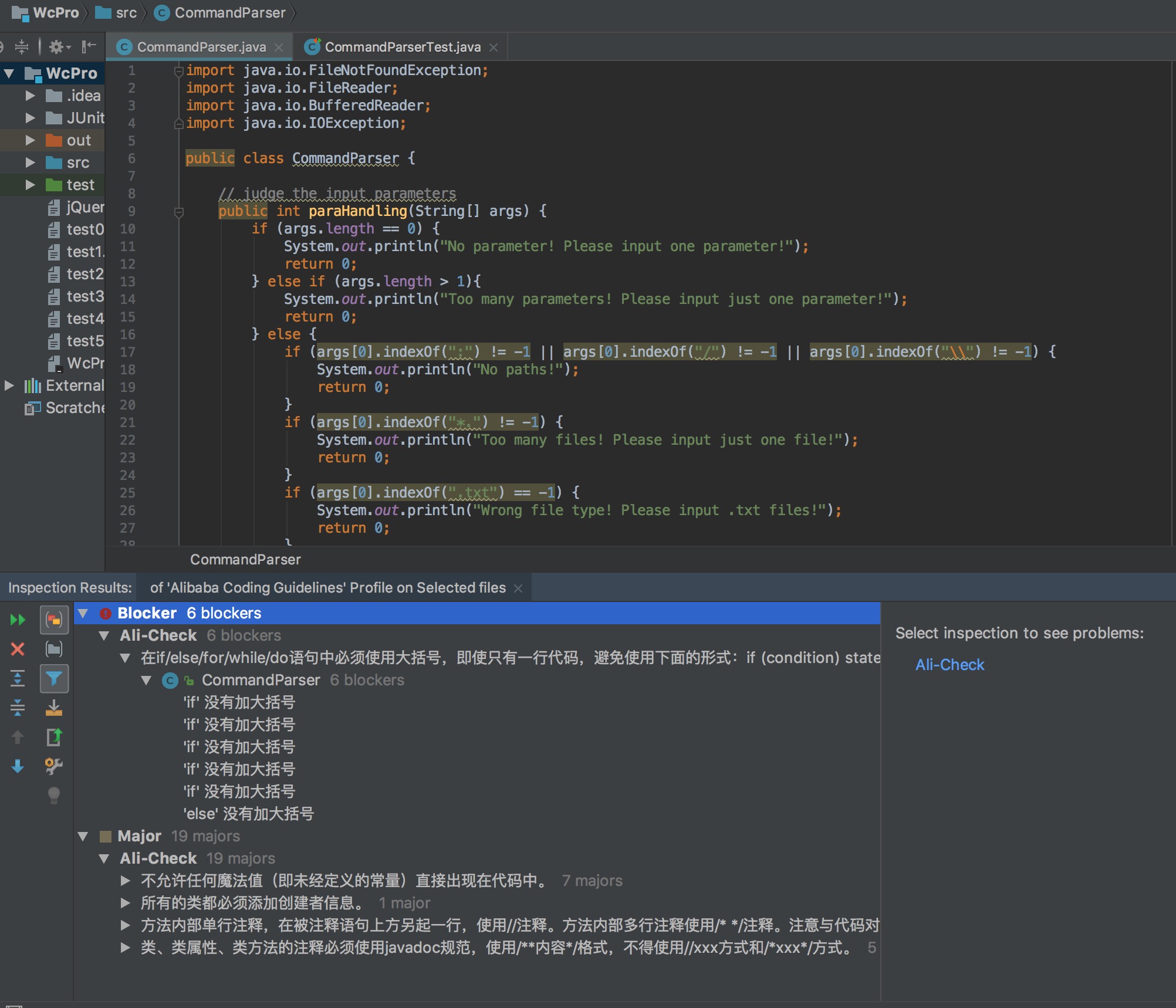Click paraHandling method name in code
This screenshot has width=1176, height=1008.
(358, 211)
